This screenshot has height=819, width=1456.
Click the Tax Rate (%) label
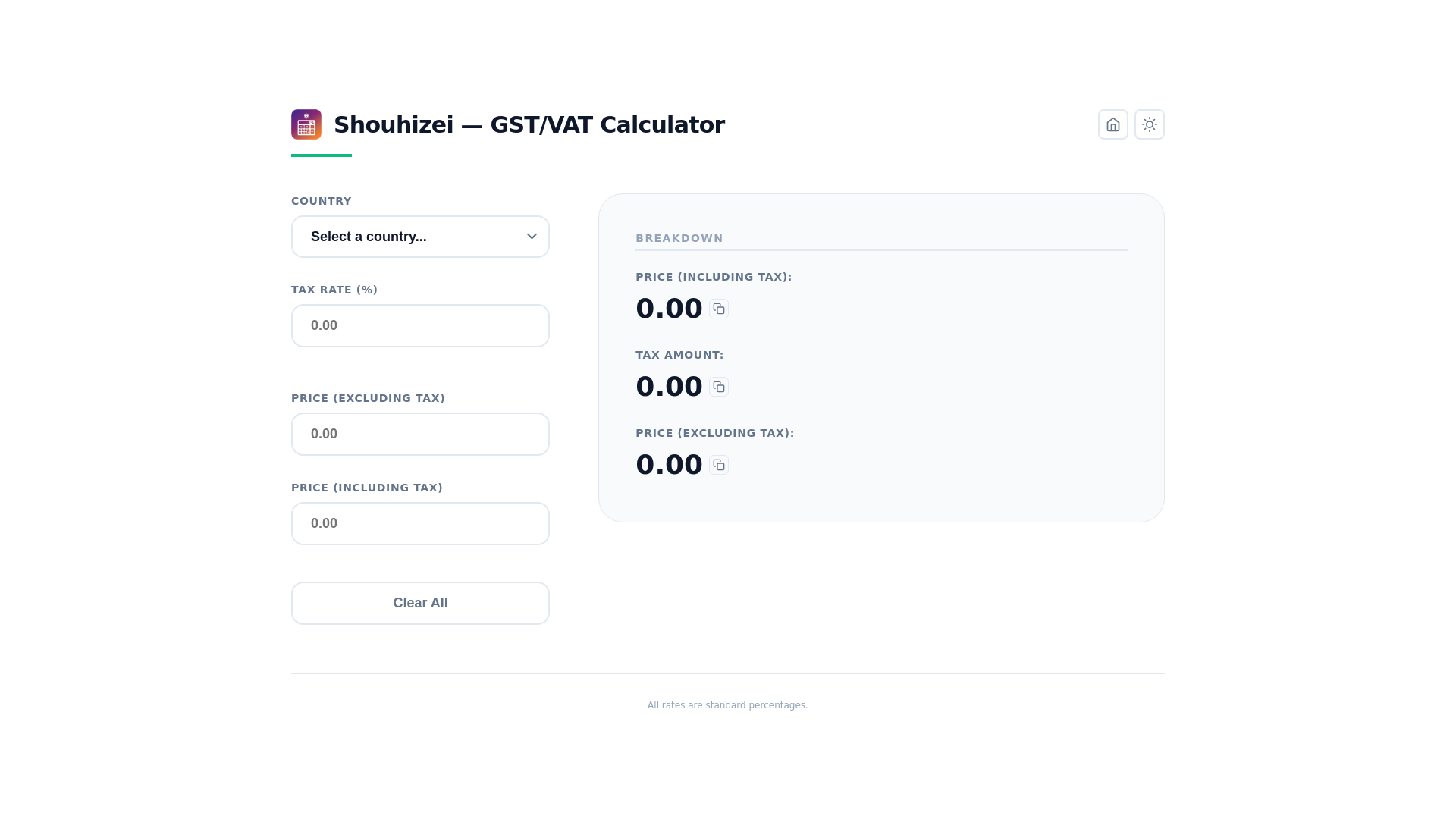point(334,290)
